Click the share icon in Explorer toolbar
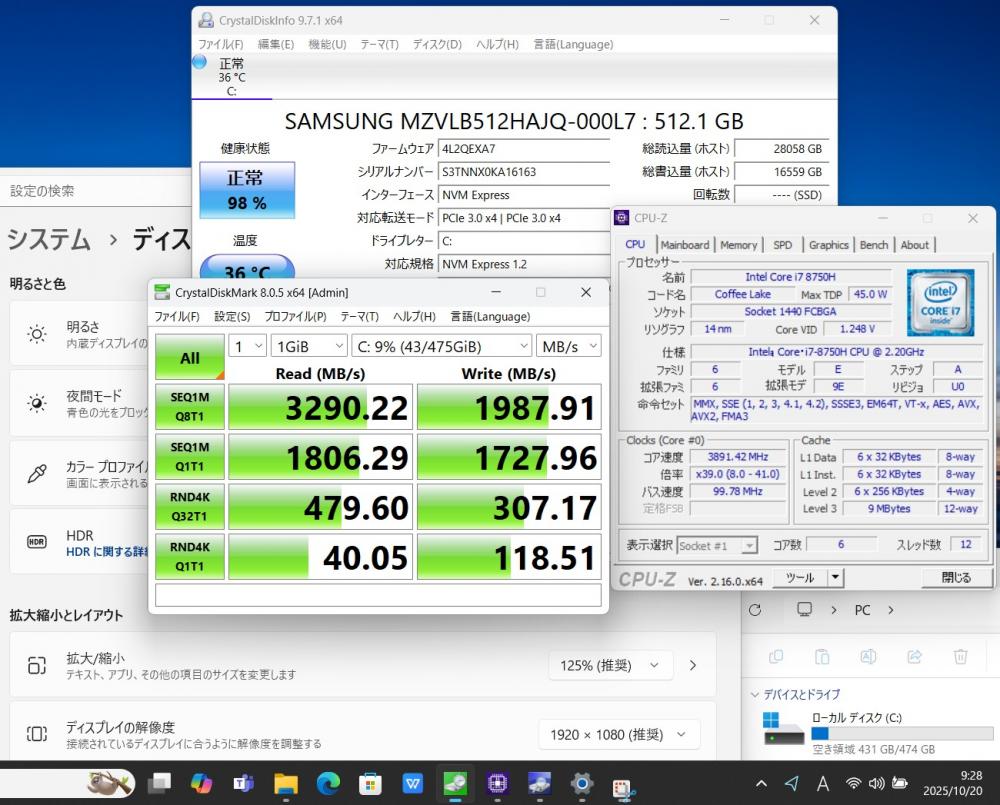This screenshot has height=805, width=1000. 913,657
